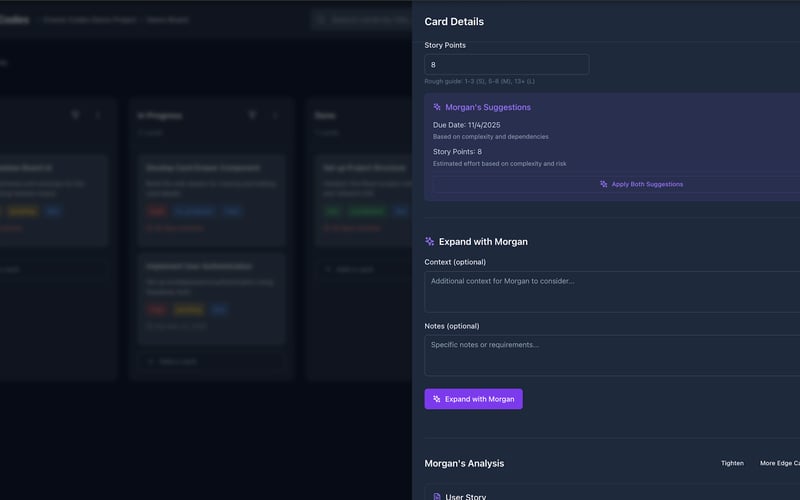Click the filter icon of the leftmost board column
This screenshot has width=800, height=500.
point(75,115)
